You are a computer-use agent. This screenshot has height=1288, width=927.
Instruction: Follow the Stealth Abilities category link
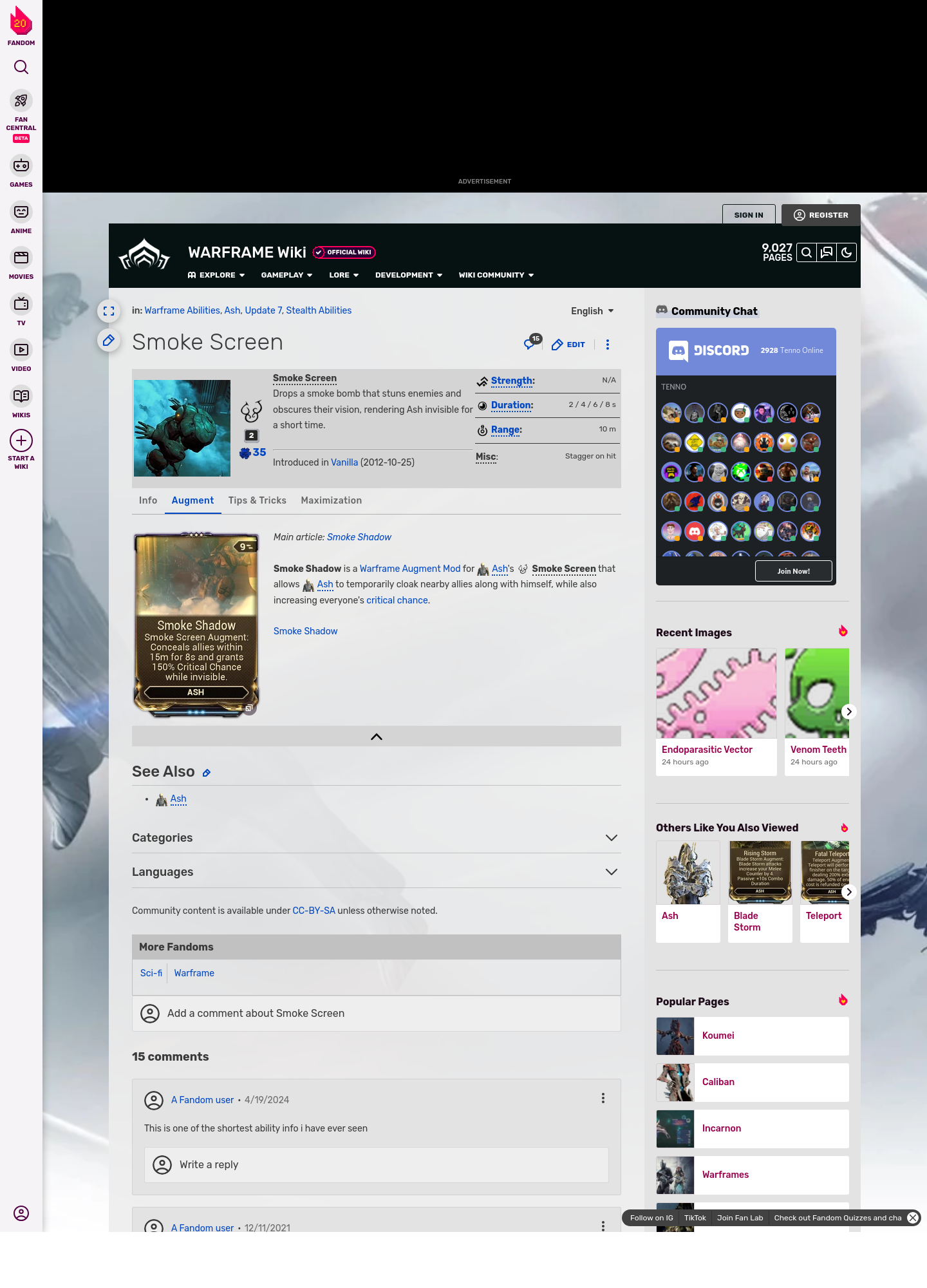coord(319,310)
